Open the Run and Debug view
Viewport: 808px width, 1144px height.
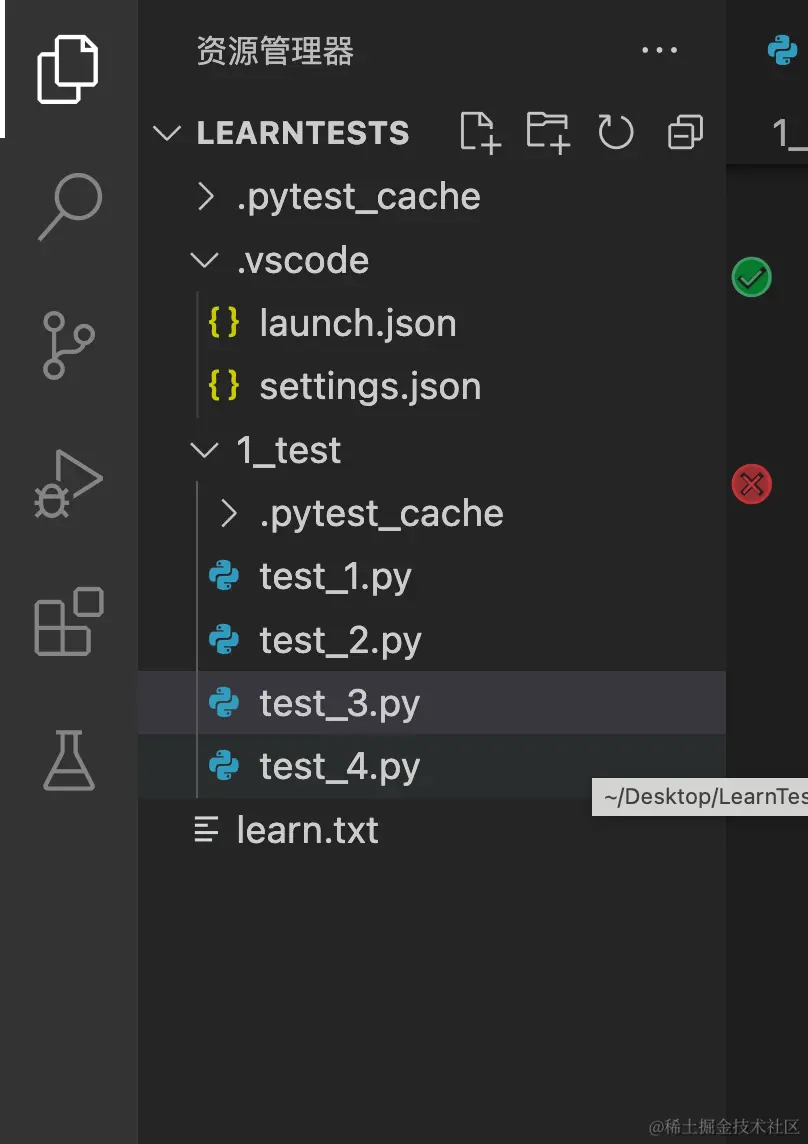68,485
